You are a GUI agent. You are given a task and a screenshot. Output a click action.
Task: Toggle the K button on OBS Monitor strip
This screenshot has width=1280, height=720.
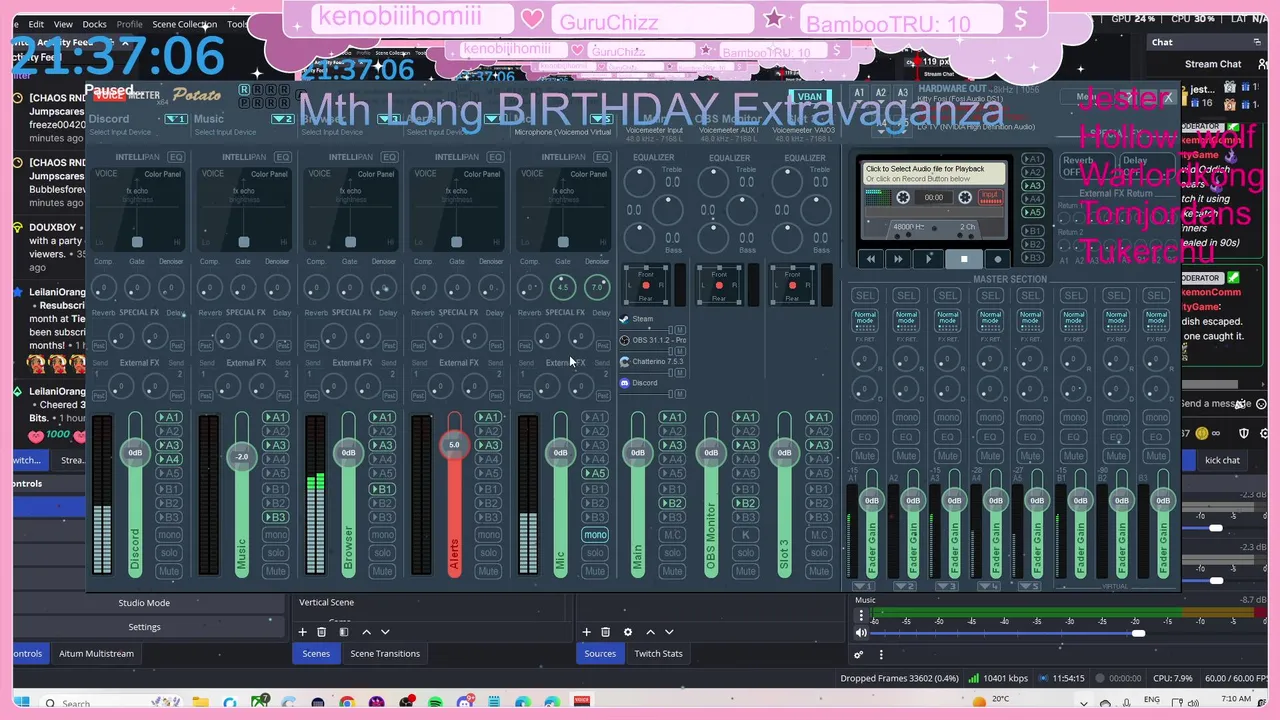(745, 535)
